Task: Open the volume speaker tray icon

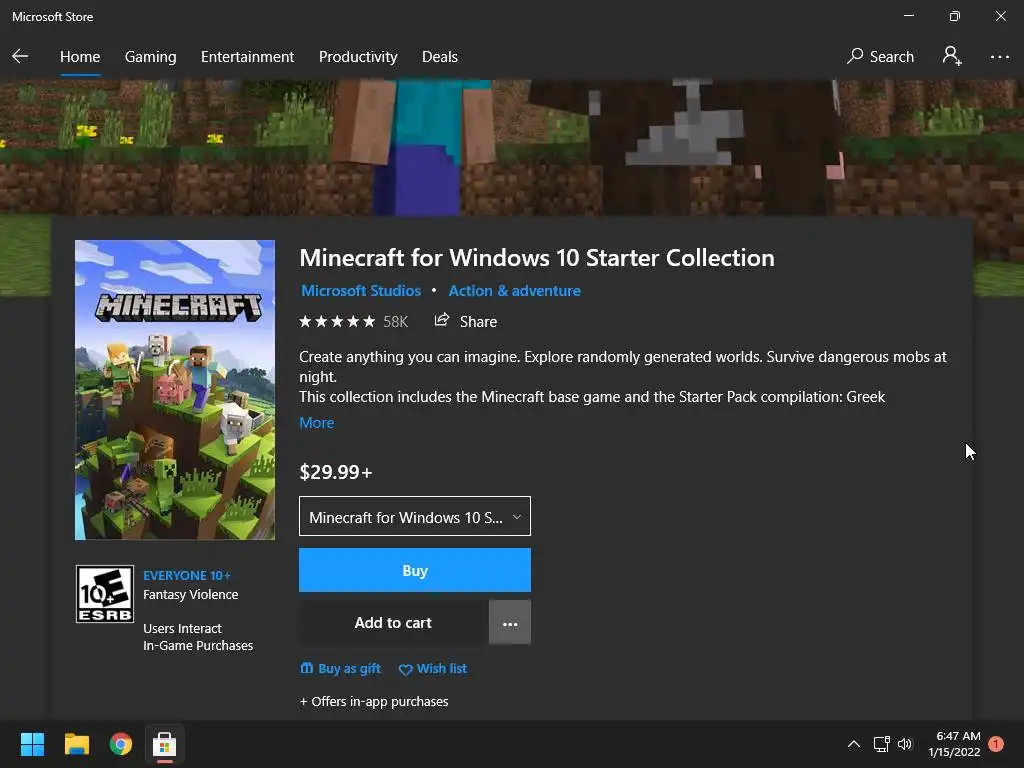Action: coord(904,744)
